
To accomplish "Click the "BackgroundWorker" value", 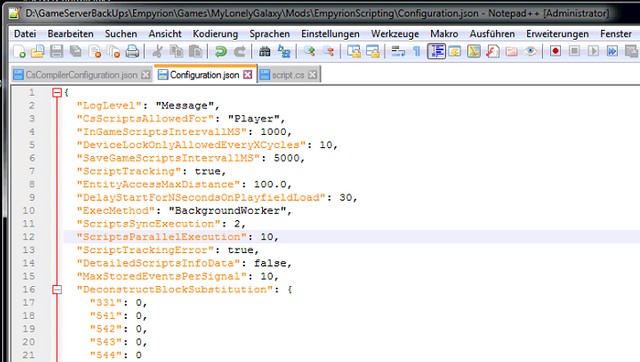I will tap(227, 211).
